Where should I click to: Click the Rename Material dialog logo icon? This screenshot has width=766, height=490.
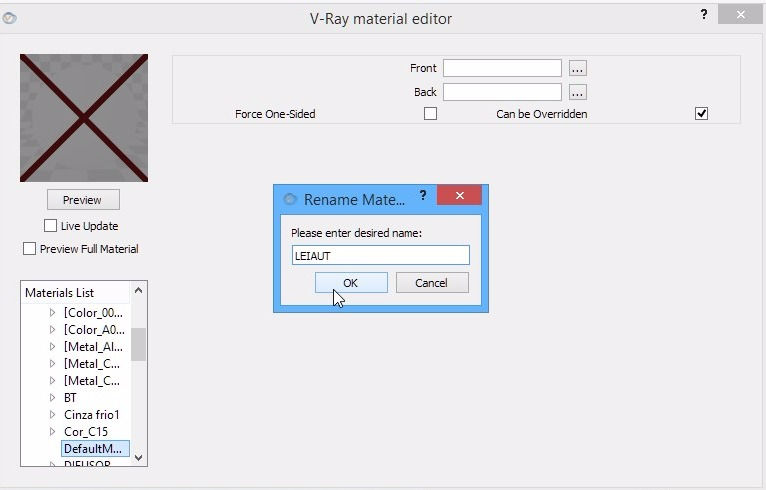pos(290,199)
